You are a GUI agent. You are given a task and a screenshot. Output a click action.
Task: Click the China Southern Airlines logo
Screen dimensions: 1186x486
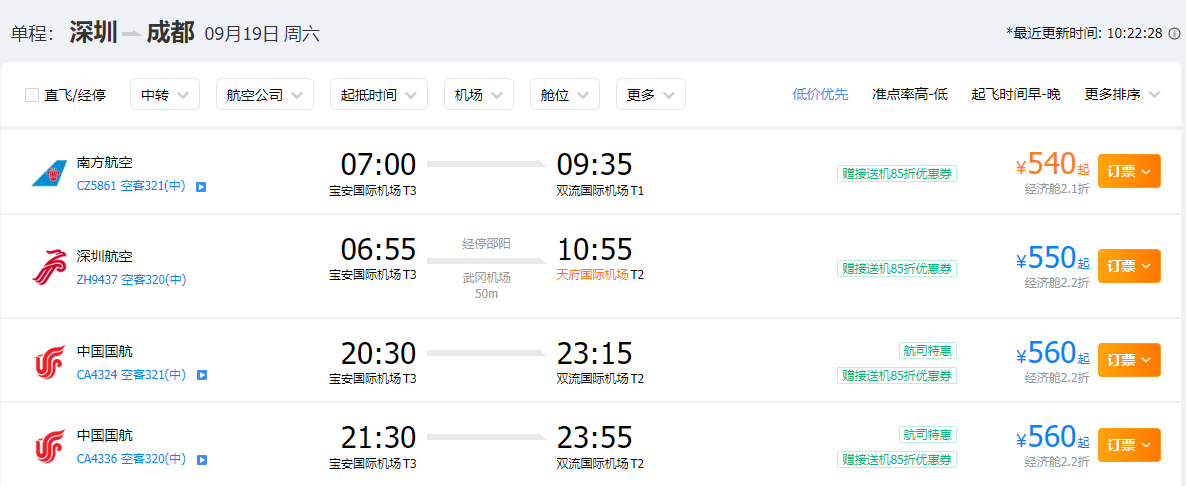click(49, 175)
